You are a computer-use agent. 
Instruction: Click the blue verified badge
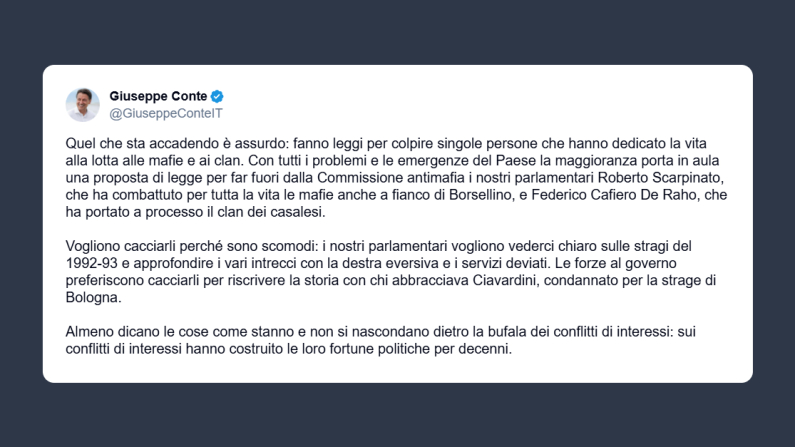tap(217, 97)
